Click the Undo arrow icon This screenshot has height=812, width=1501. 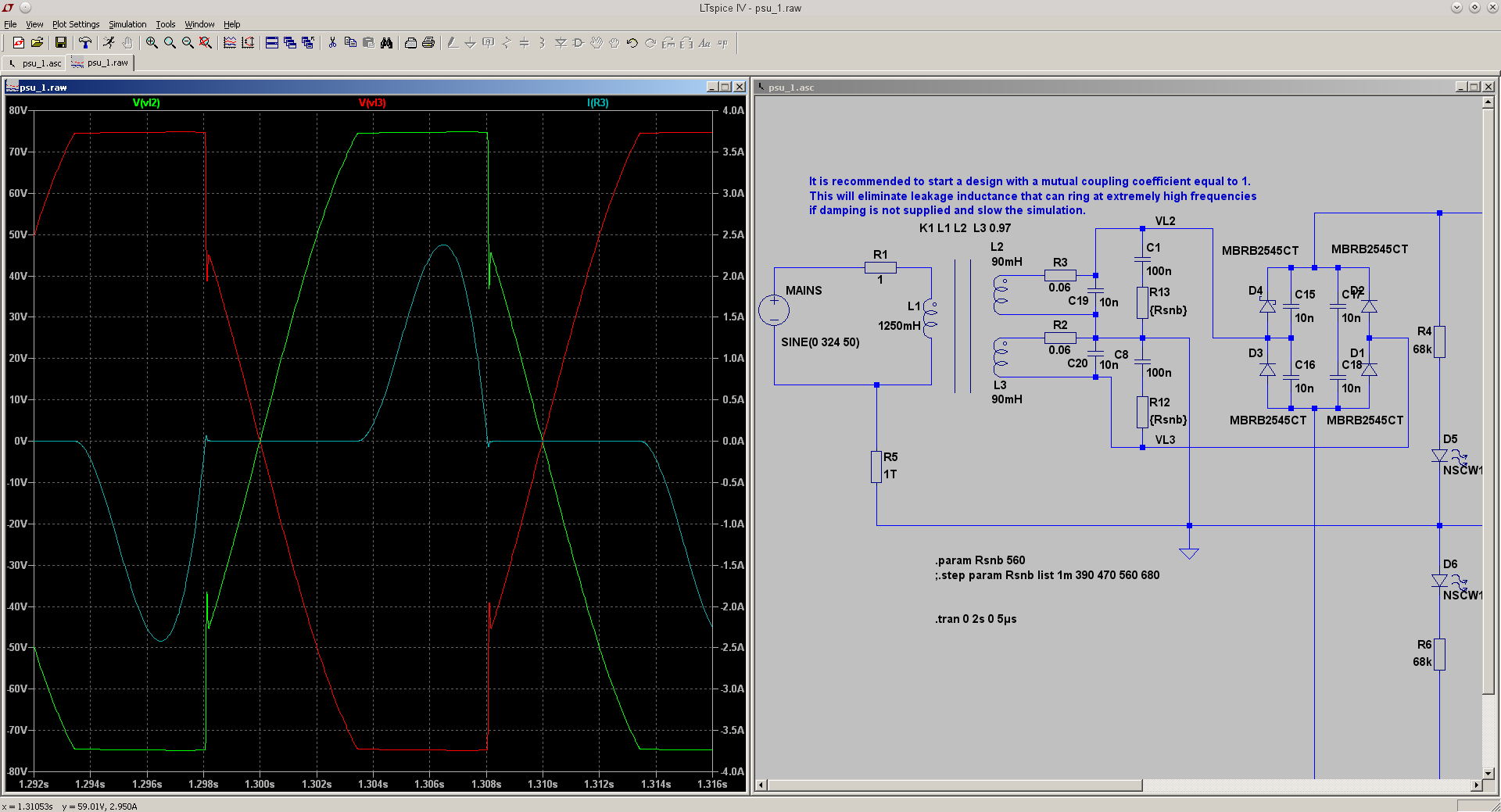tap(632, 43)
